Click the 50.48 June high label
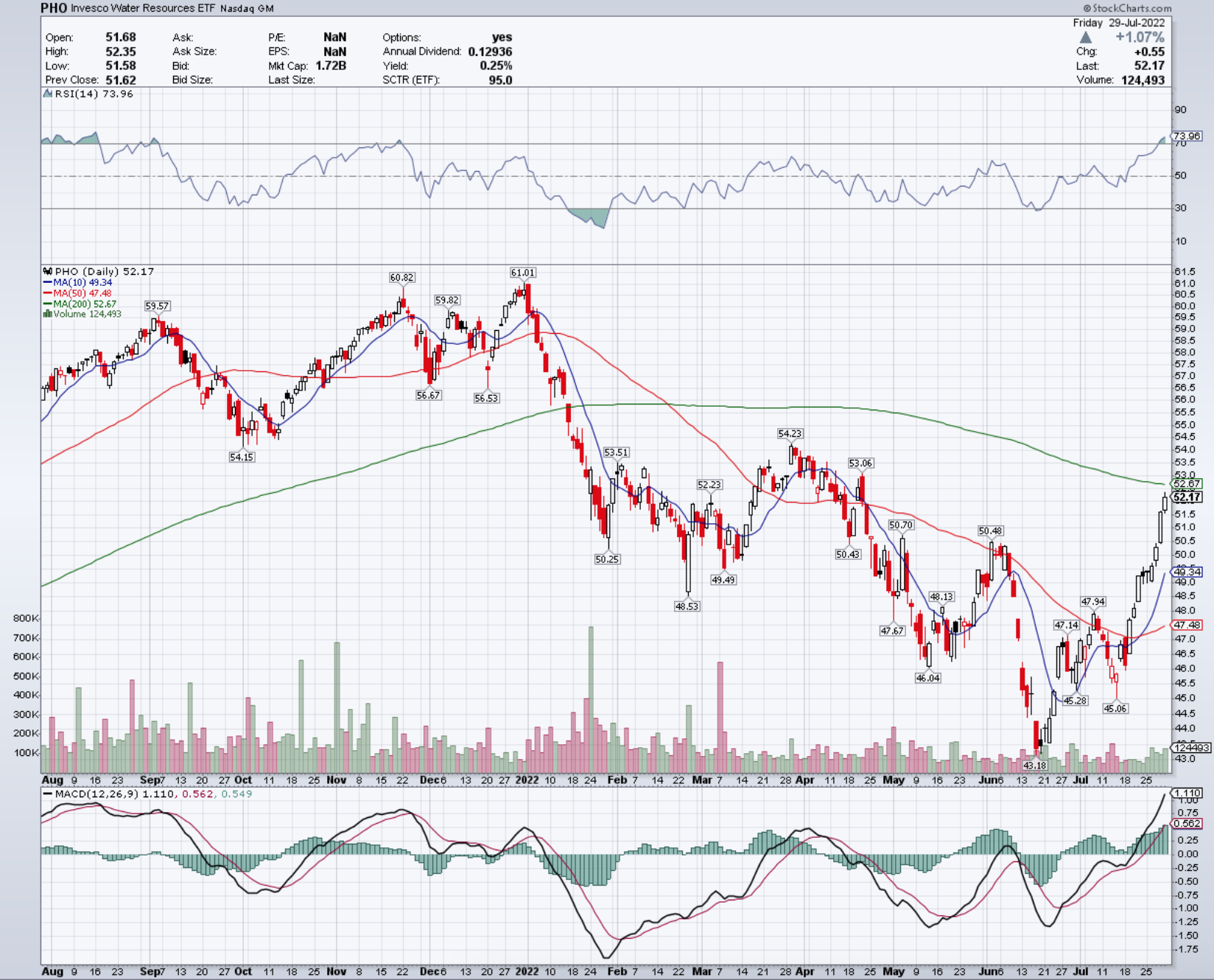This screenshot has height=980, width=1214. [x=991, y=531]
